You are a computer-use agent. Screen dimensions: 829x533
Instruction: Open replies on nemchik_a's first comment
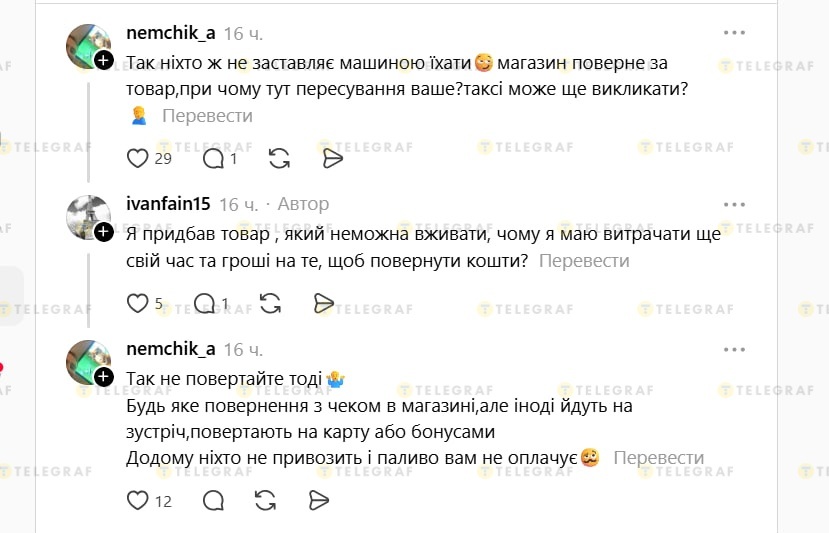[x=213, y=158]
